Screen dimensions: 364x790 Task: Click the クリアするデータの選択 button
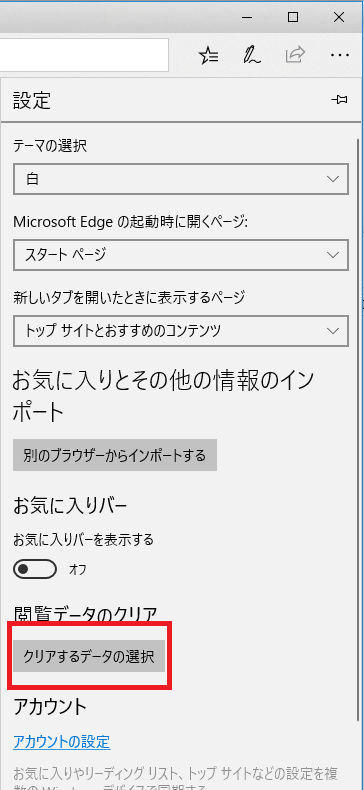[x=89, y=656]
